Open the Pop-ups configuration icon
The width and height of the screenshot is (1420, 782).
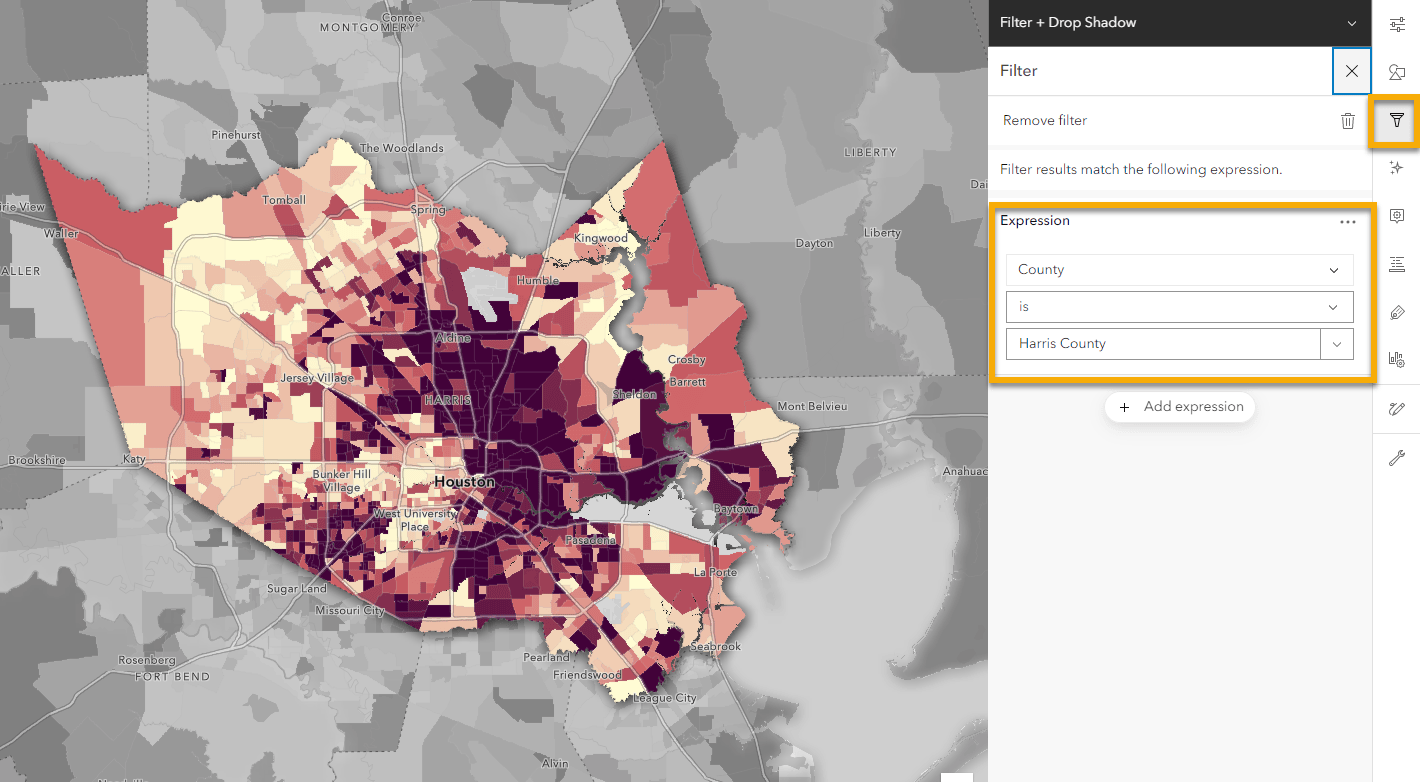point(1397,216)
